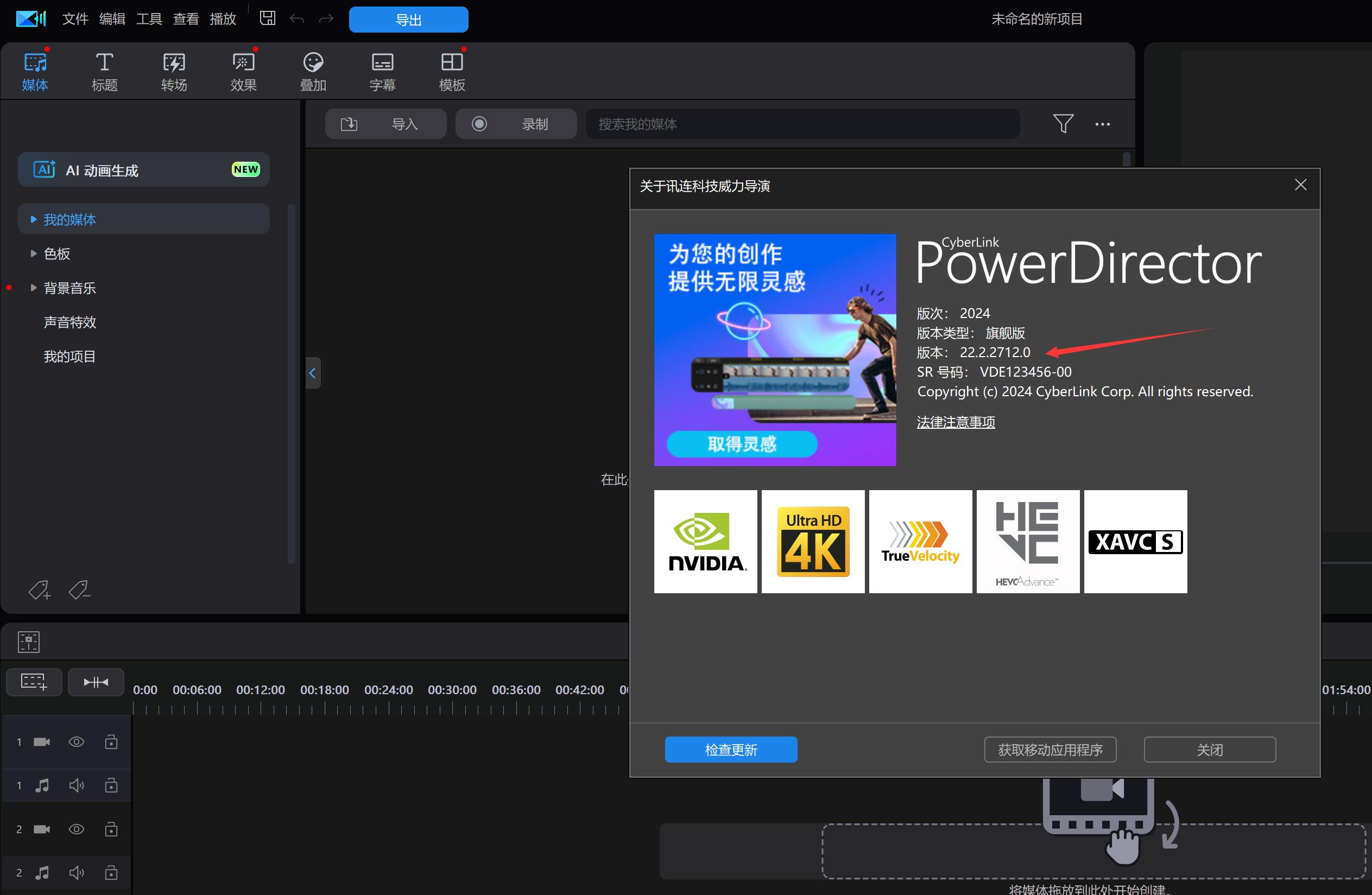Open AI 动画生成 feature
The width and height of the screenshot is (1372, 895).
point(143,169)
